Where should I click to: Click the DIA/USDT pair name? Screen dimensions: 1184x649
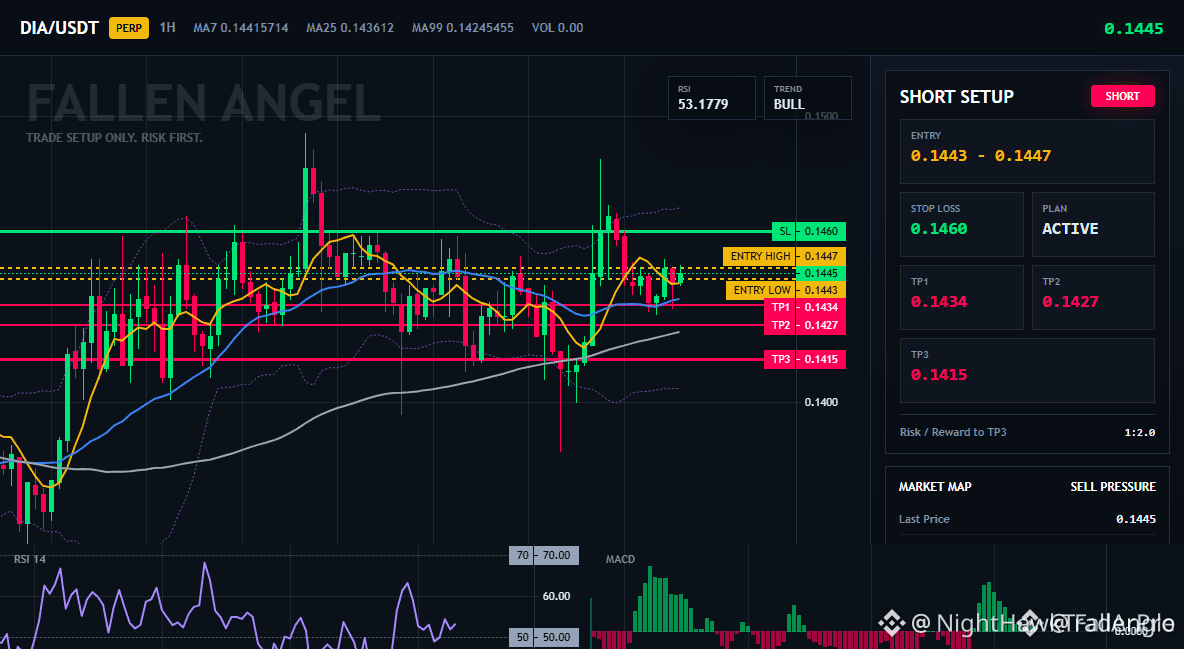(x=59, y=28)
